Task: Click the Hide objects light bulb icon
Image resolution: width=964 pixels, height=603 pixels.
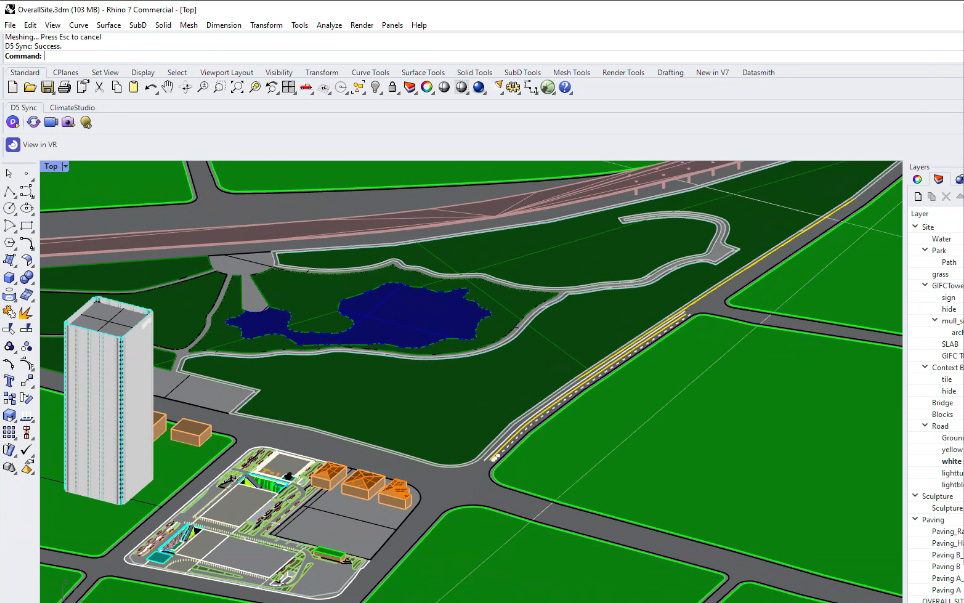Action: pyautogui.click(x=376, y=88)
